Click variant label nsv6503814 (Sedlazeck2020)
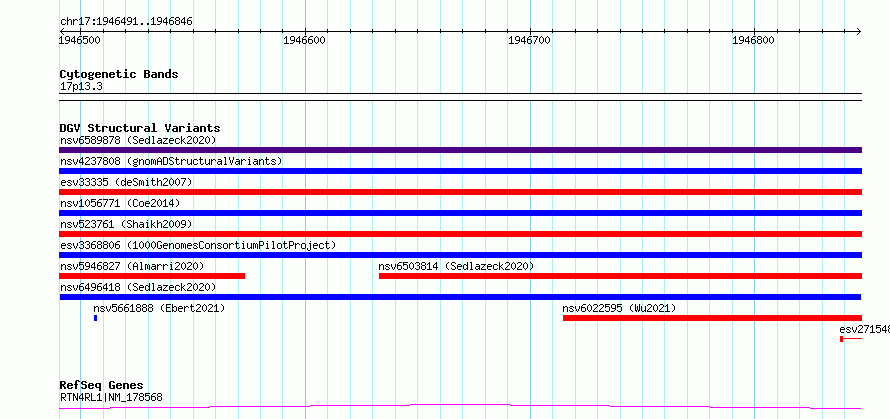This screenshot has height=419, width=890. (x=456, y=266)
